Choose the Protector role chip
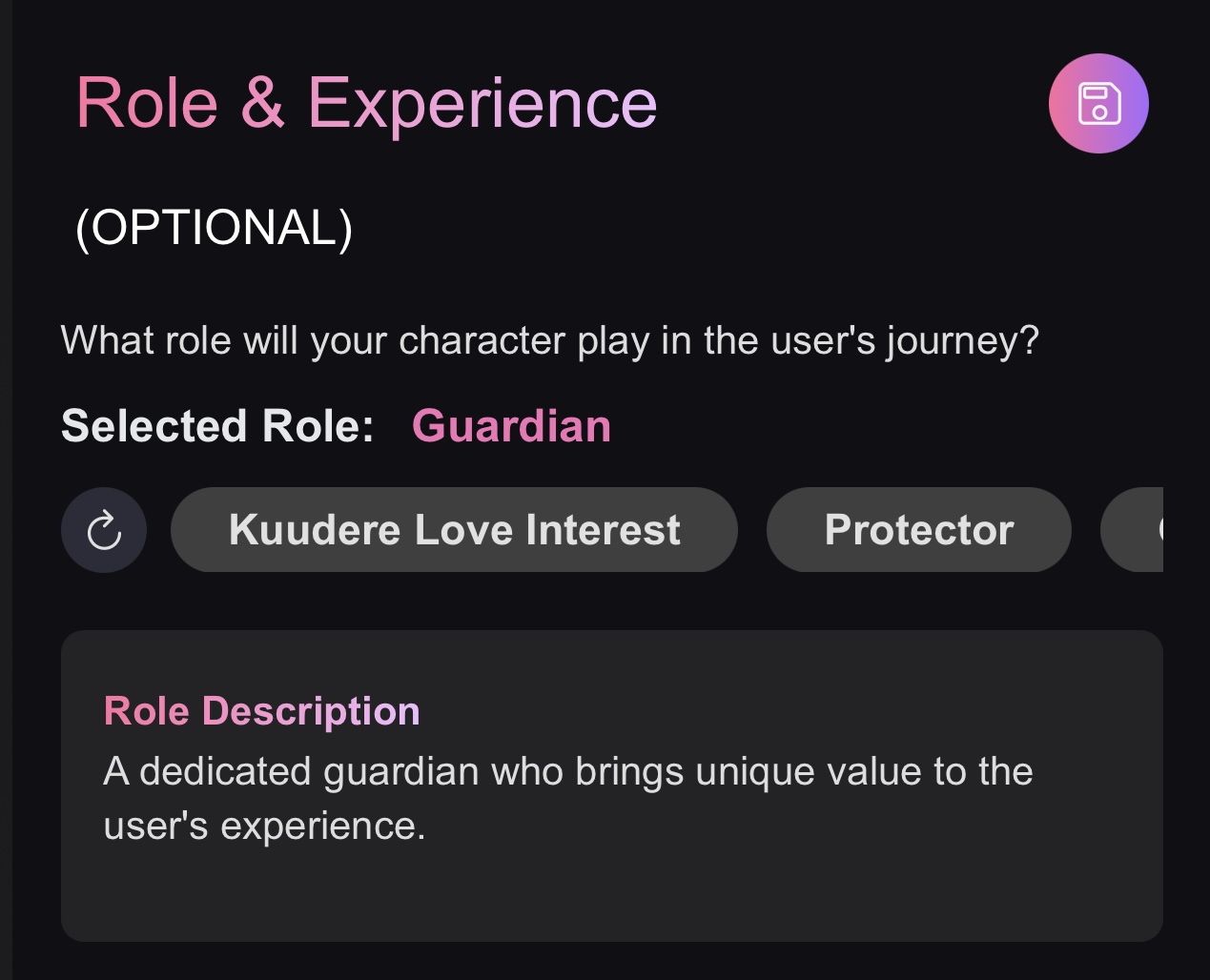The height and width of the screenshot is (980, 1210). point(918,530)
